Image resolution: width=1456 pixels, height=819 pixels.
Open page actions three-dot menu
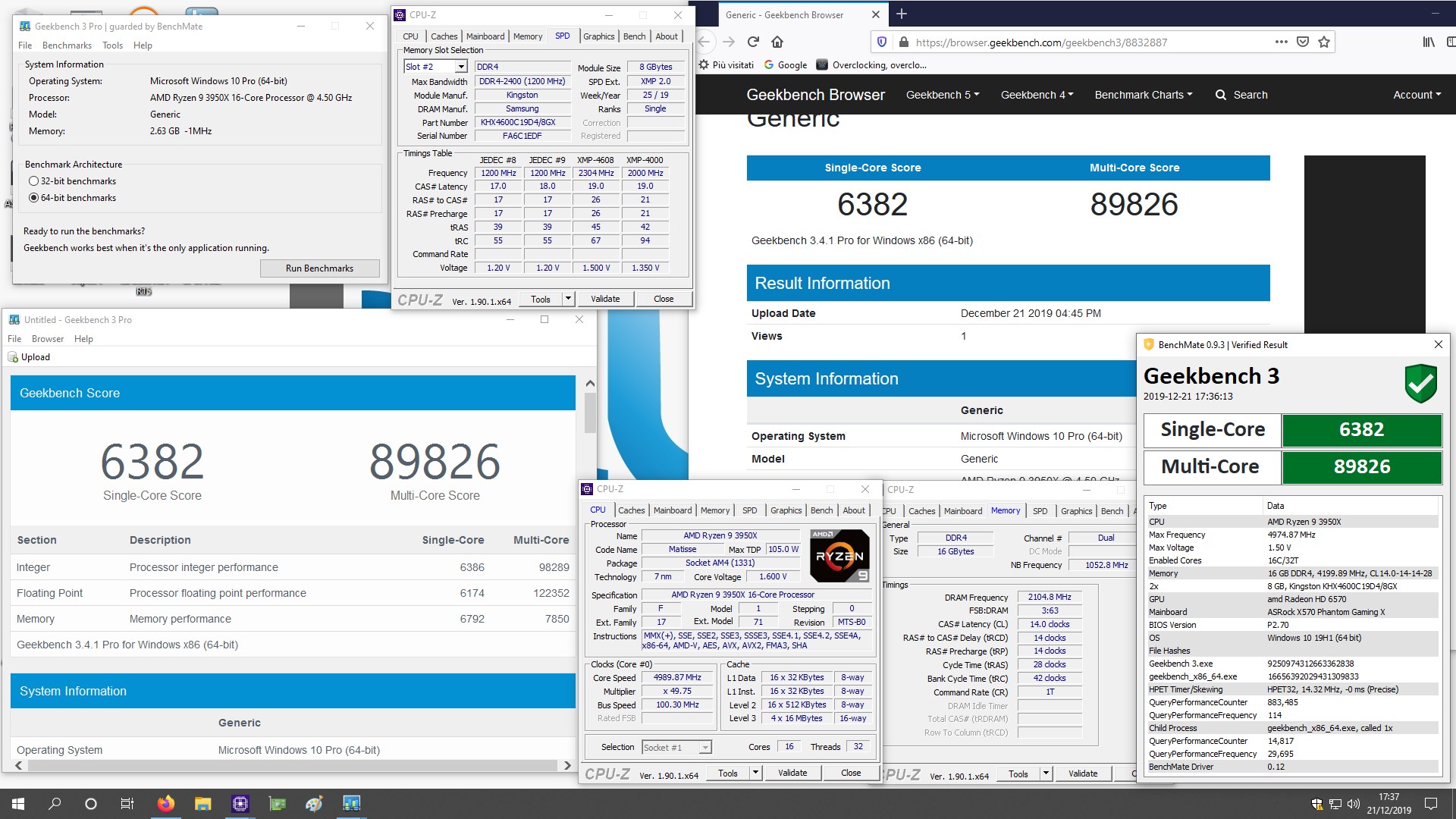1281,42
